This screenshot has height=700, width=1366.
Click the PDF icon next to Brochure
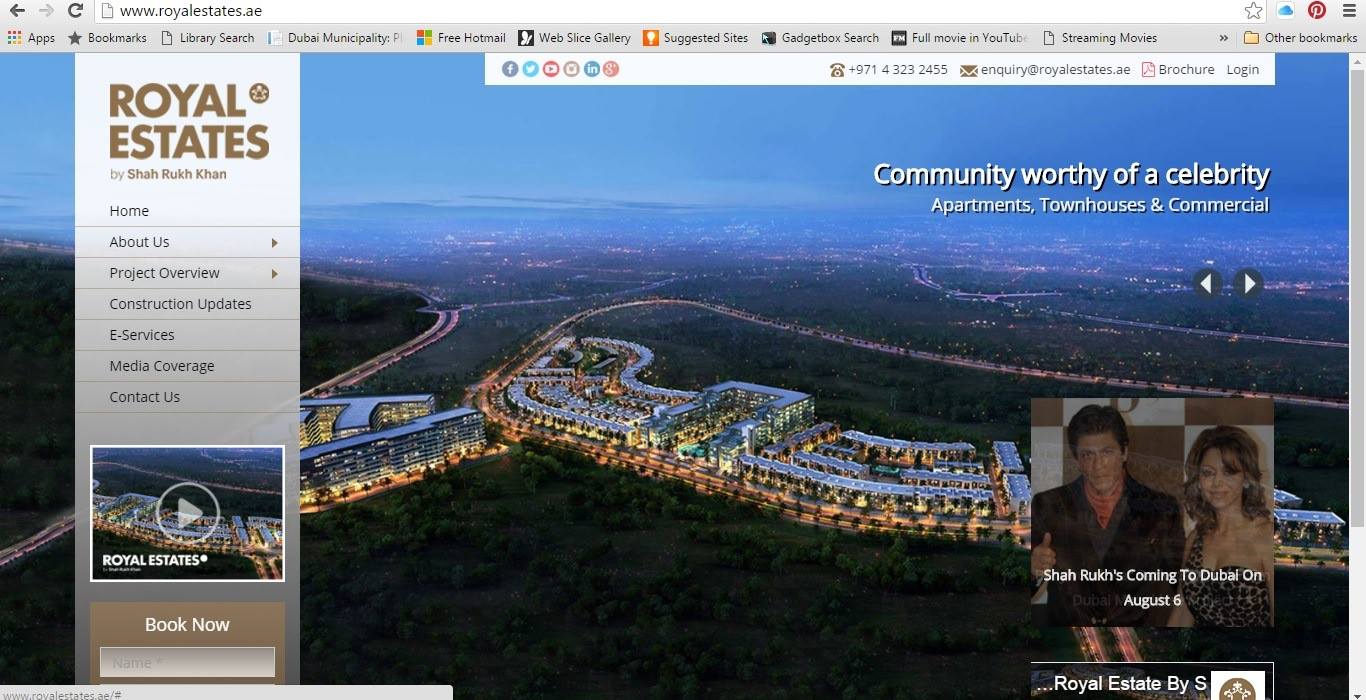[1148, 70]
